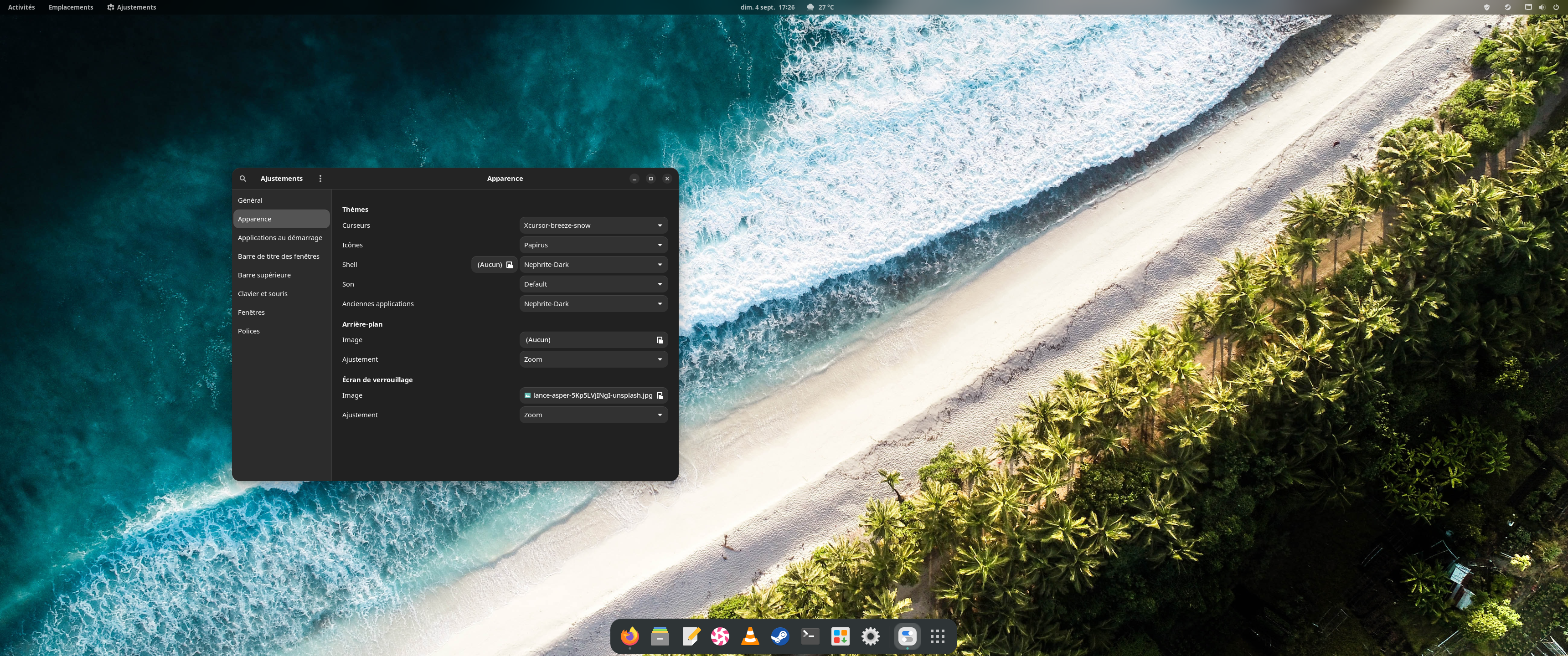Screen dimensions: 1568x656
Task: Select the Polices sidebar section
Action: coord(249,331)
